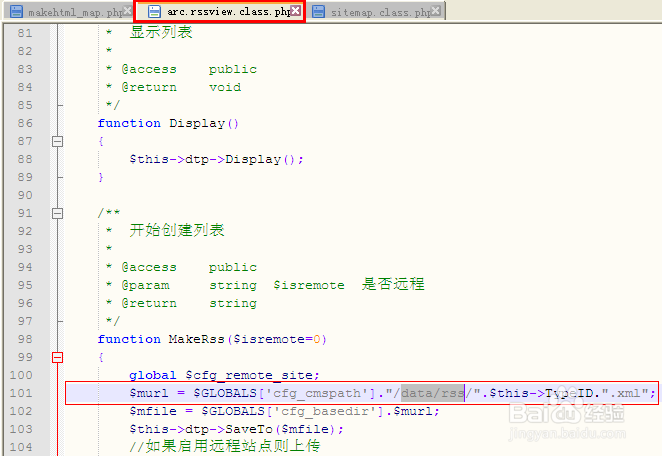Click line number 98 in the margin

(x=25, y=339)
